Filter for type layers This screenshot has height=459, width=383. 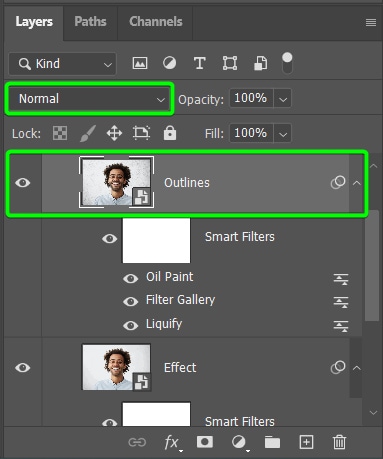pyautogui.click(x=200, y=63)
